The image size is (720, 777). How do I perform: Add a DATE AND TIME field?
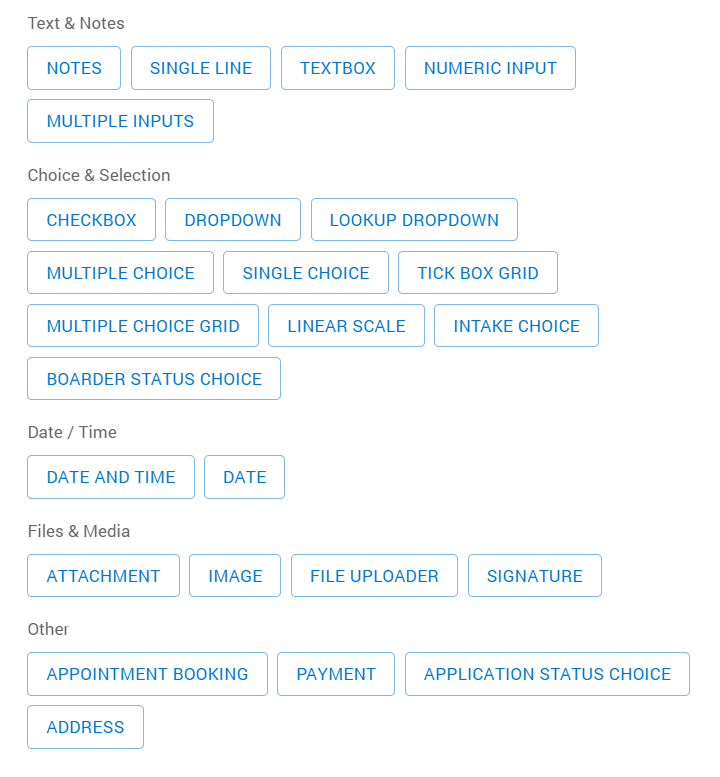111,477
